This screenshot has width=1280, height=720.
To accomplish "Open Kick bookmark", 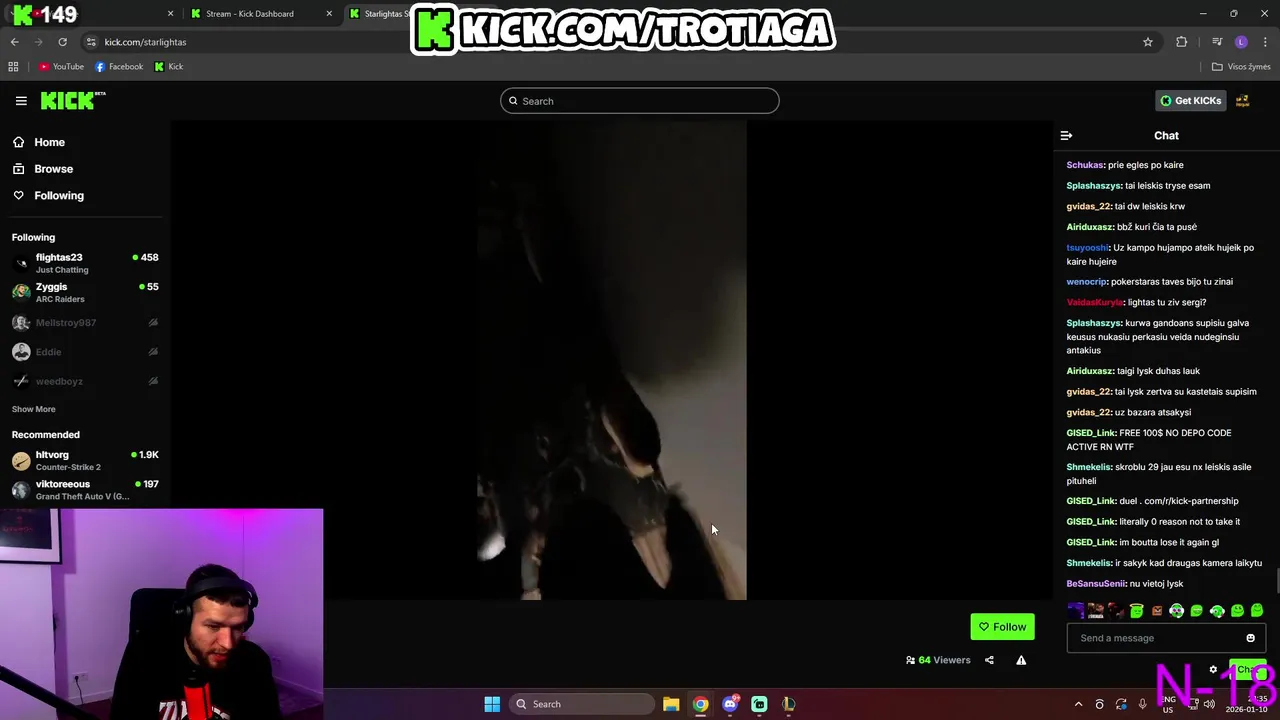I will click(x=169, y=67).
